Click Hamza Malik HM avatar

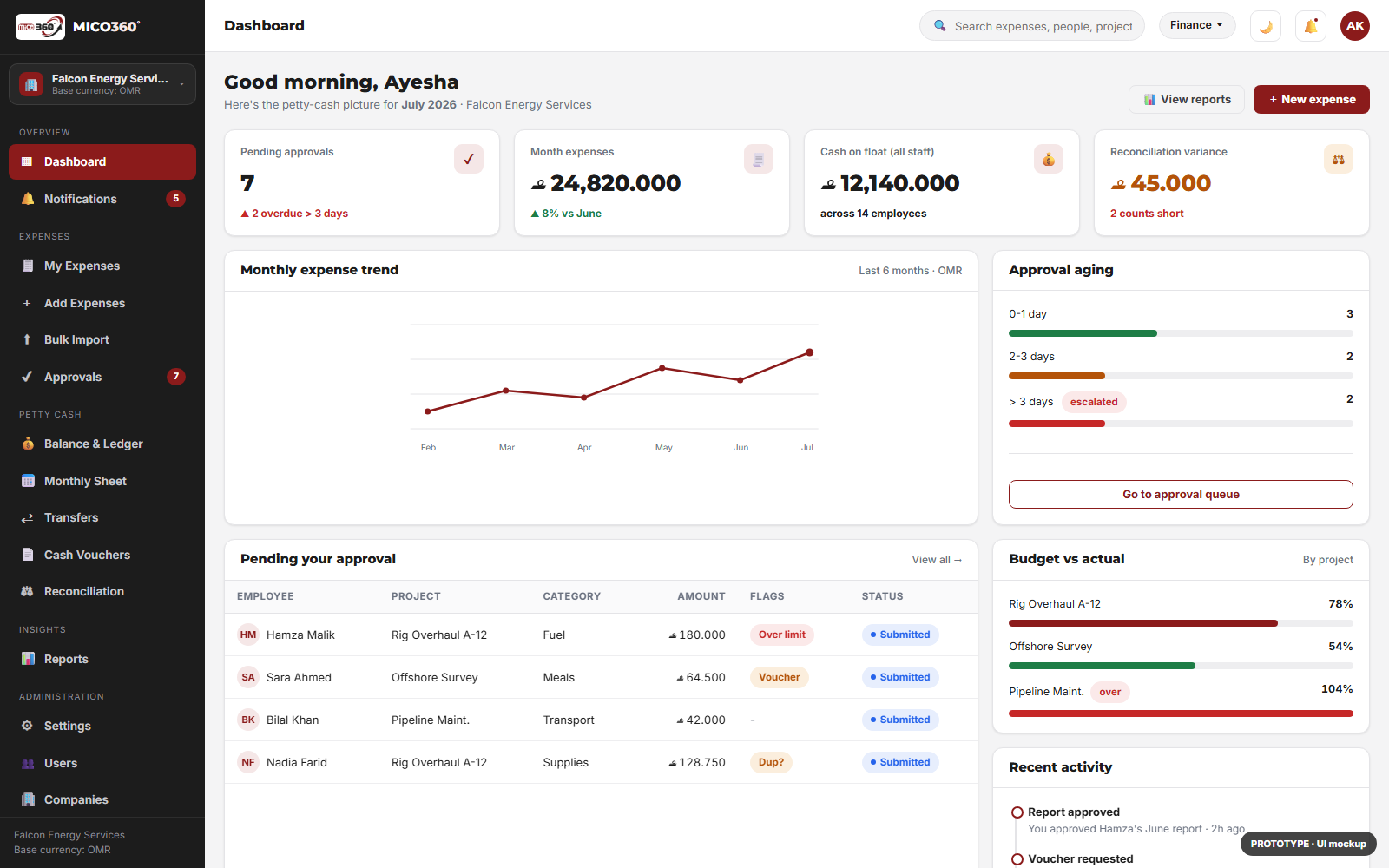point(248,635)
